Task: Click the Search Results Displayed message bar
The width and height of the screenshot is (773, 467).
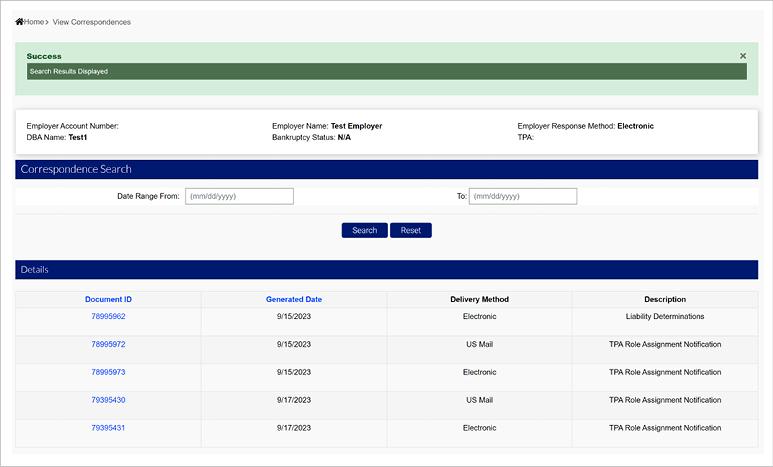Action: click(x=386, y=72)
